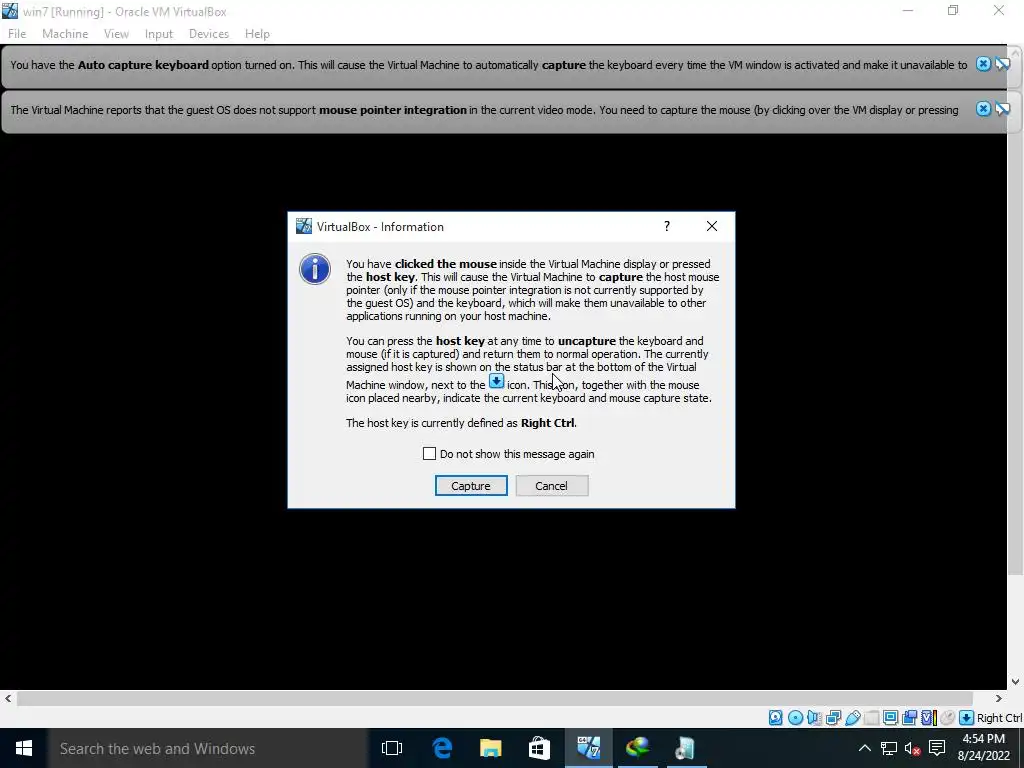Click the Internet Download Manager taskbar icon

(637, 748)
